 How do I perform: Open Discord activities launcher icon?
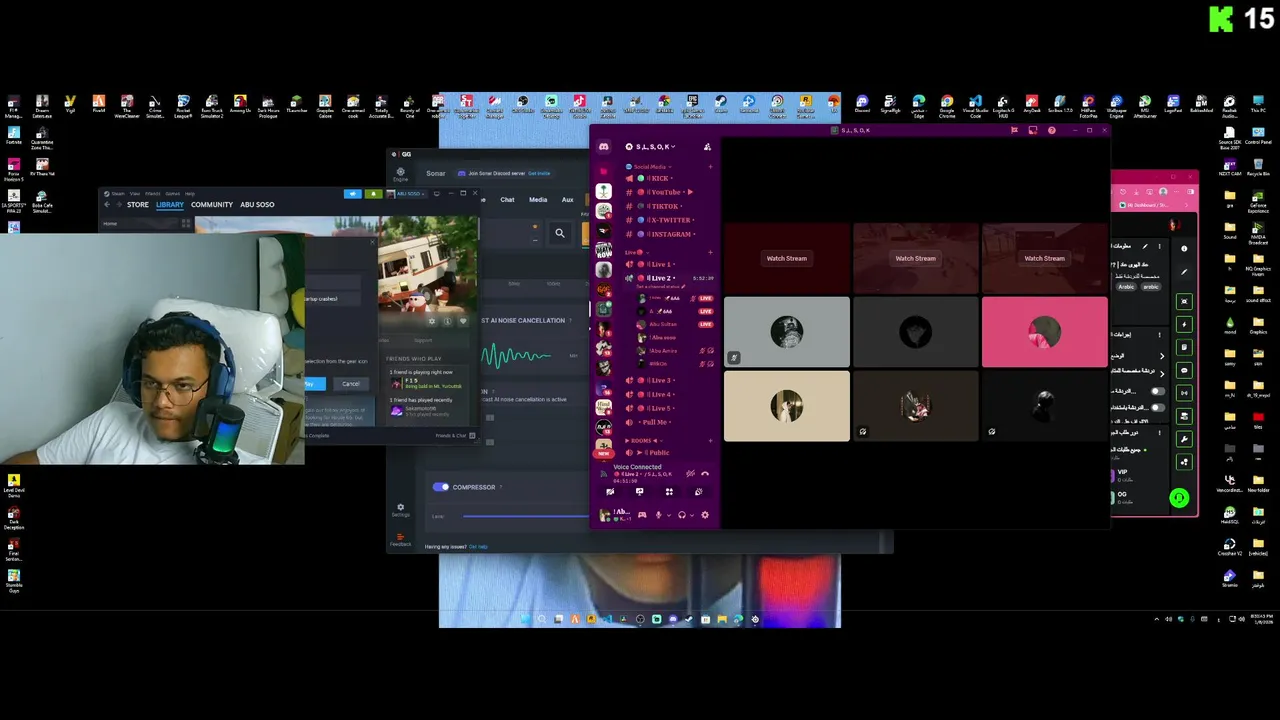[x=669, y=492]
